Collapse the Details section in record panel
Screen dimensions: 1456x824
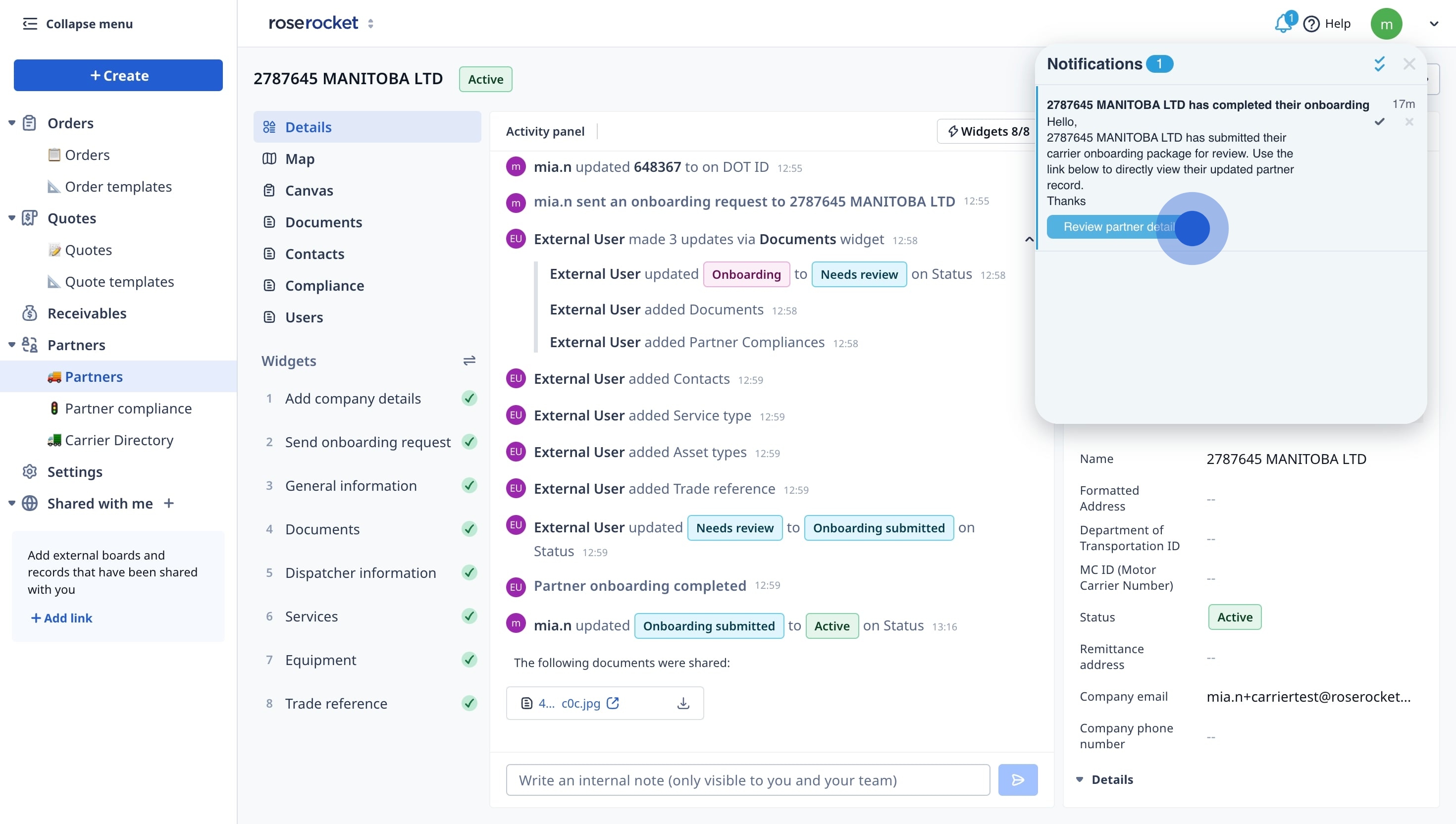(x=1080, y=780)
